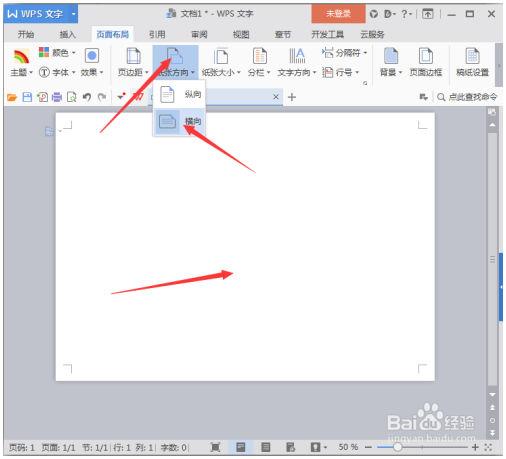506x459 pixels.
Task: Switch to the 视图 ribbon tab
Action: click(241, 34)
